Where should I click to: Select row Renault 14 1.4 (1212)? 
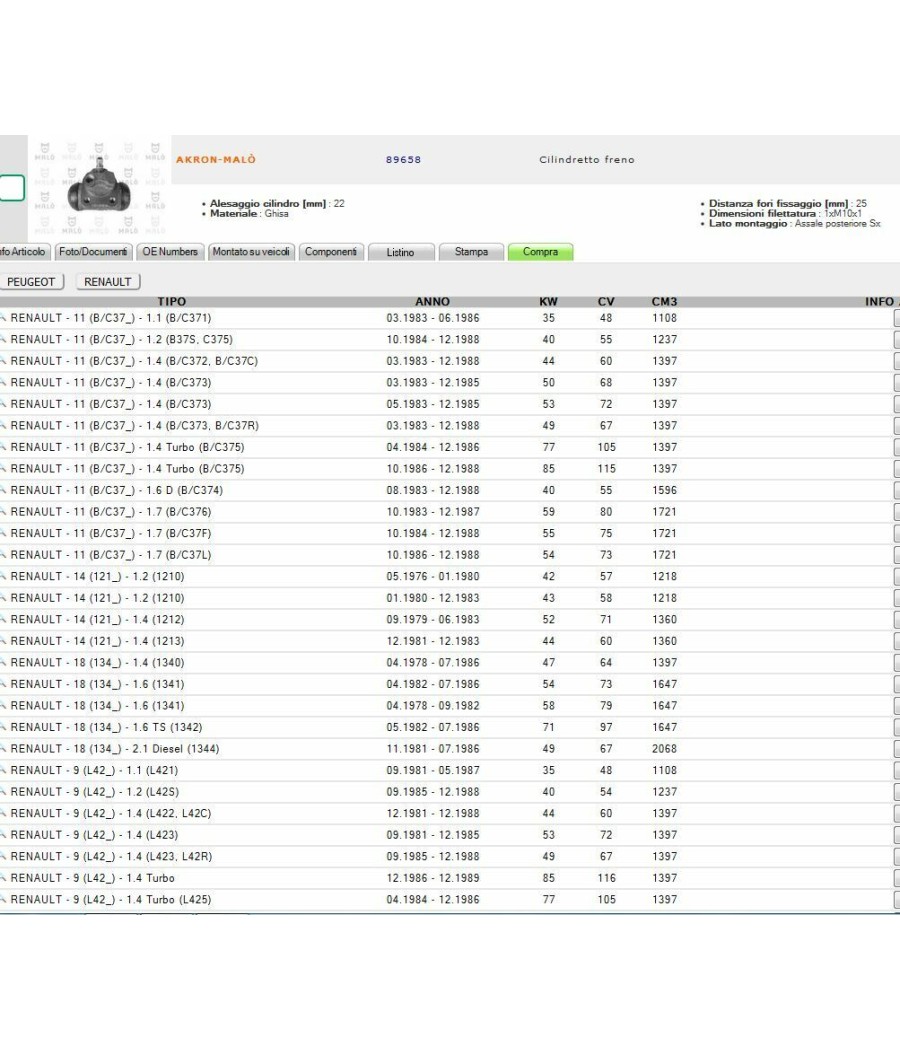coord(449,619)
